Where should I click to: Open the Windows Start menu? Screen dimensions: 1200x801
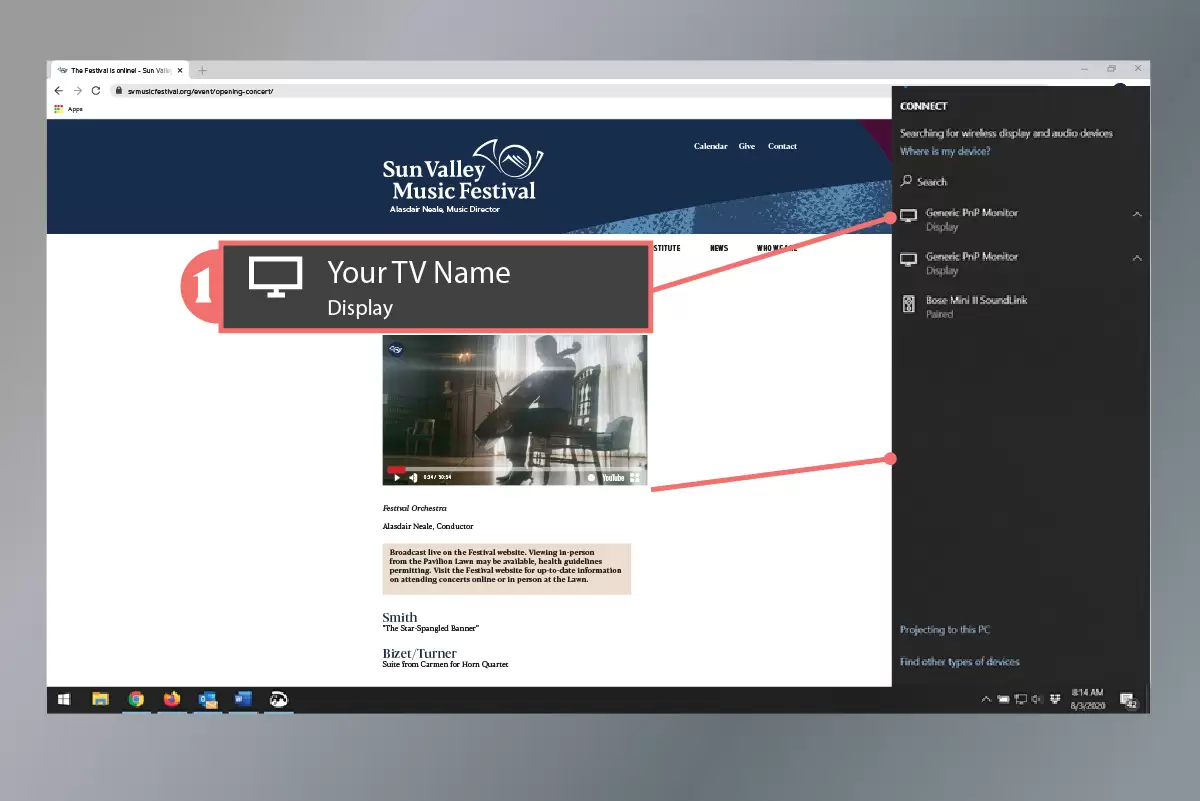coord(63,699)
